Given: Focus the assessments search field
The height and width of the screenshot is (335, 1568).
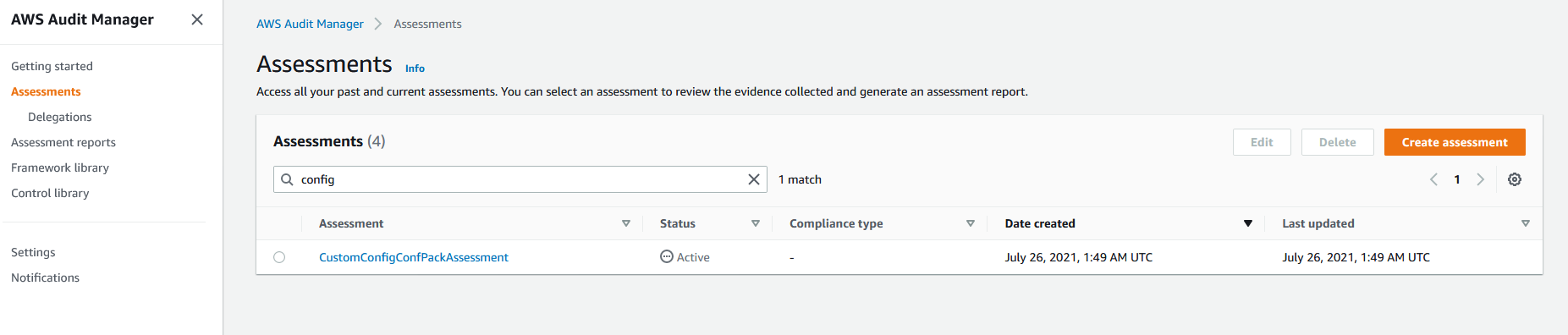Looking at the screenshot, I should pyautogui.click(x=520, y=179).
